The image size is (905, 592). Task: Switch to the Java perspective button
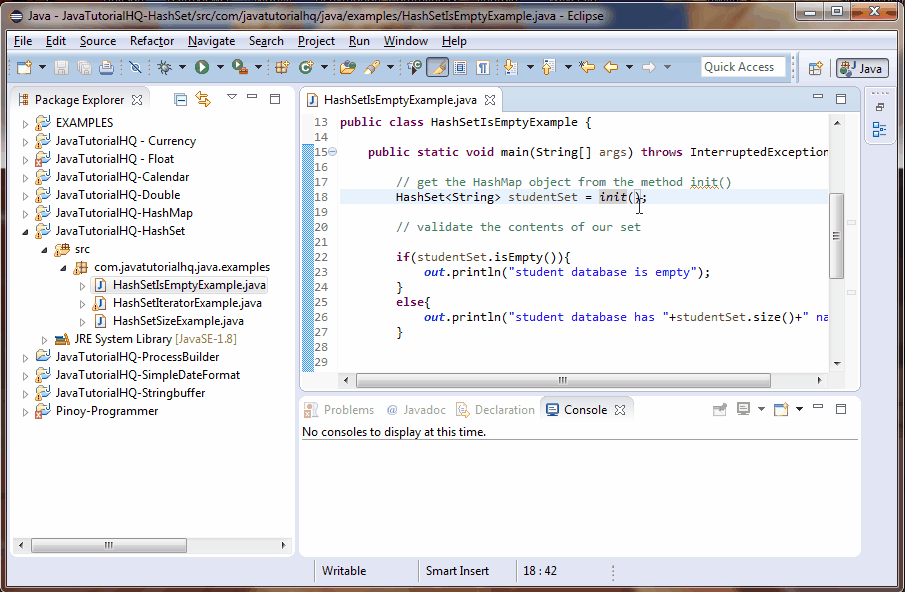860,69
